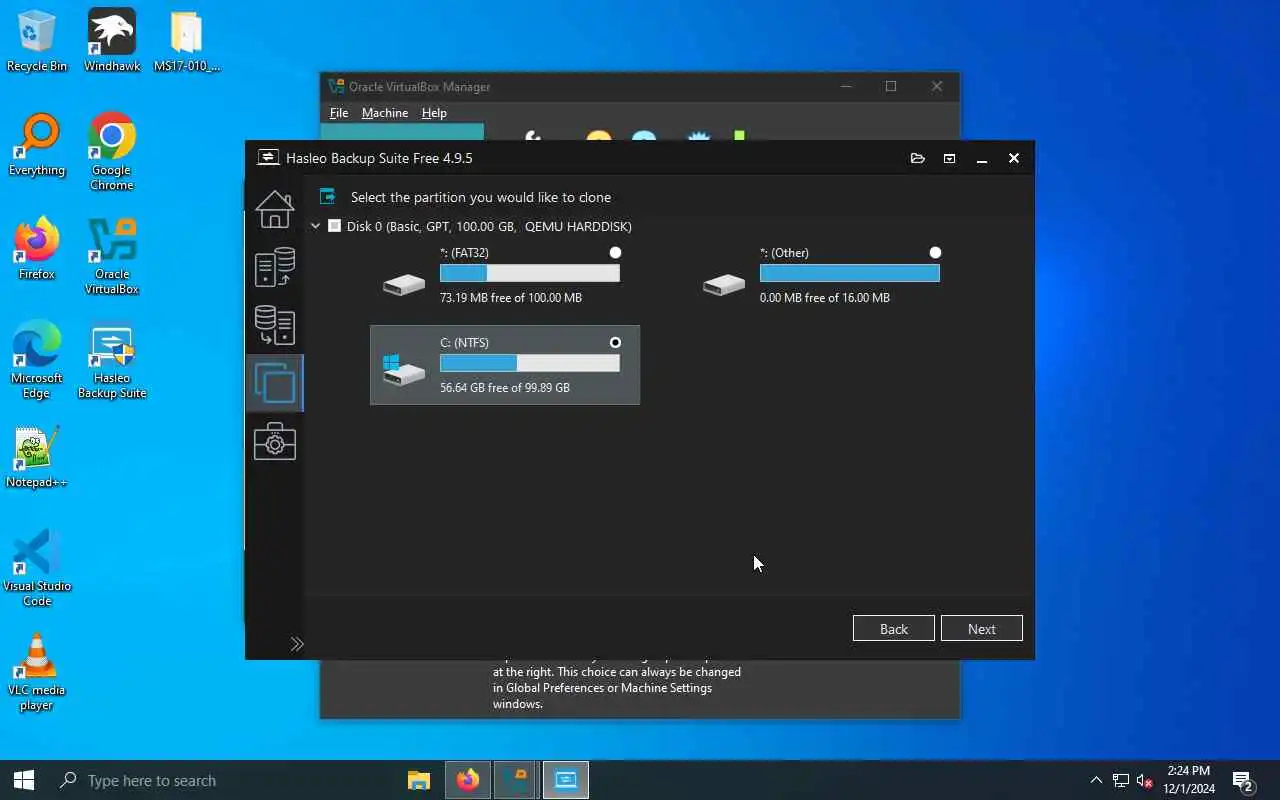This screenshot has width=1280, height=800.
Task: Click the FAT32 partition usage bar
Action: pyautogui.click(x=530, y=273)
